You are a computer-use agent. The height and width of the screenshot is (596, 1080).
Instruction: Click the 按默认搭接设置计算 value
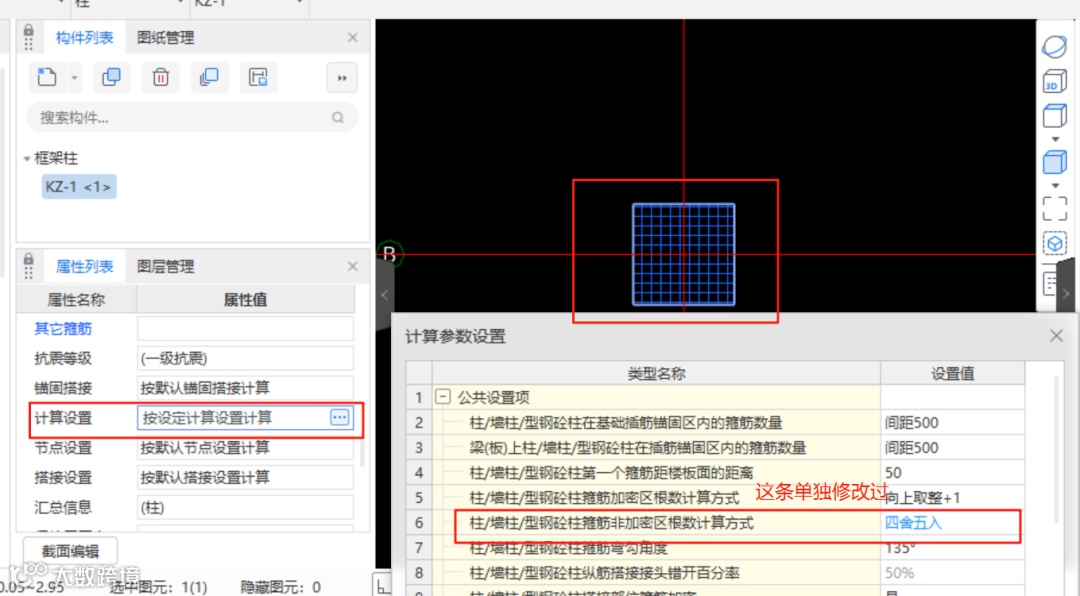pyautogui.click(x=245, y=477)
